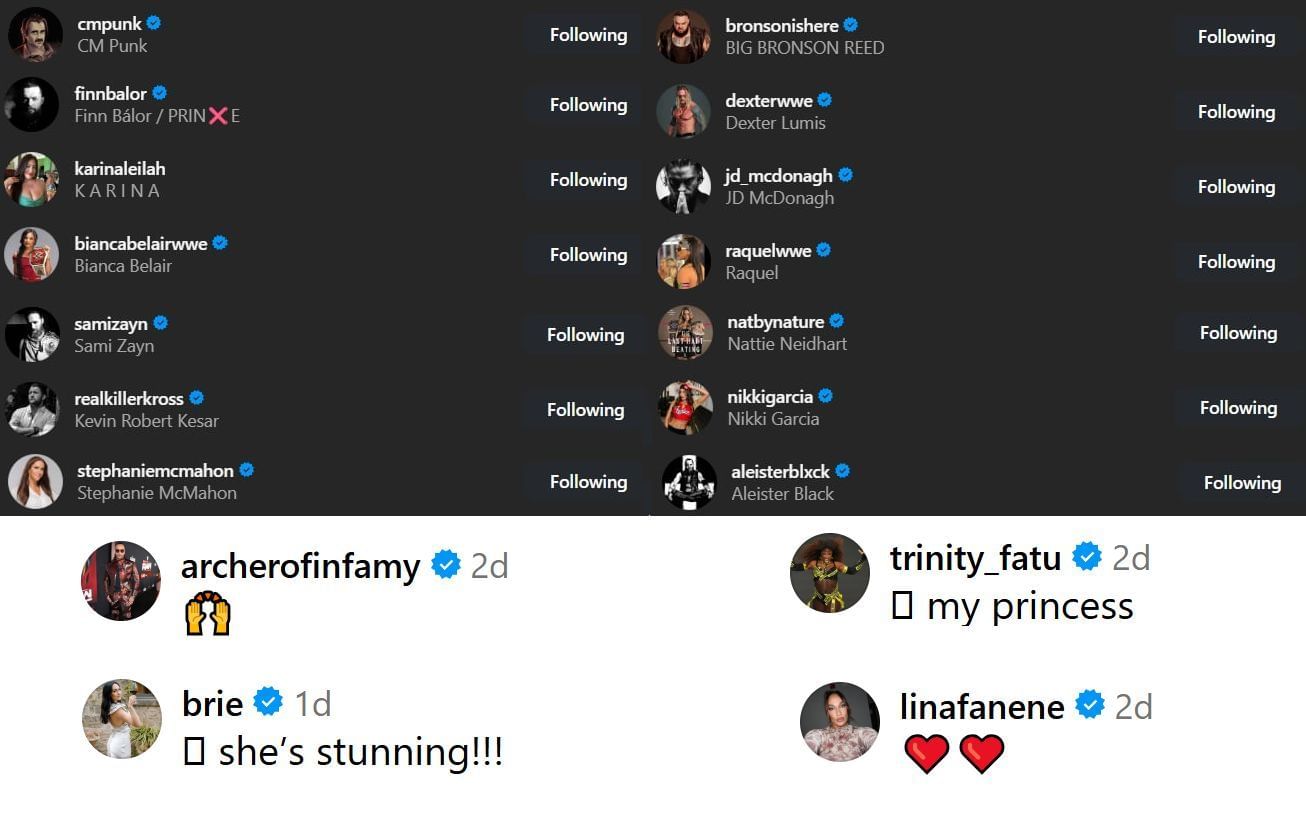Image resolution: width=1306 pixels, height=822 pixels.
Task: Toggle Following for jd_mcdonagh
Action: point(1236,187)
